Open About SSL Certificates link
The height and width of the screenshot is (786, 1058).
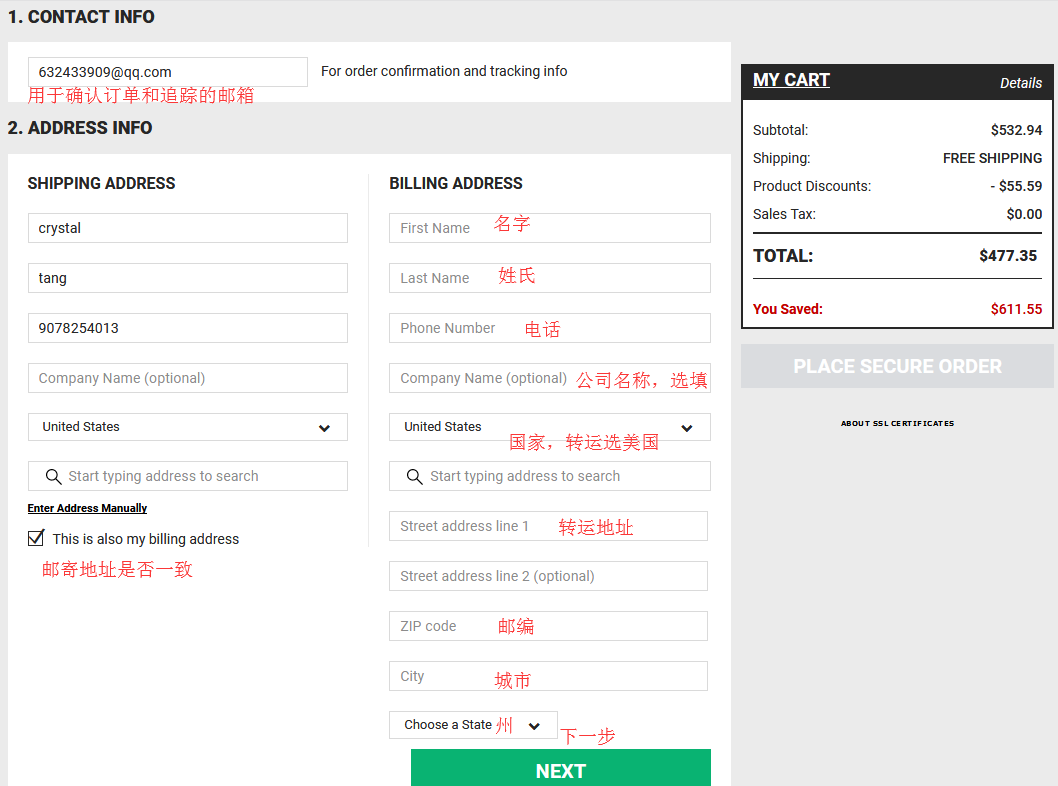point(897,423)
